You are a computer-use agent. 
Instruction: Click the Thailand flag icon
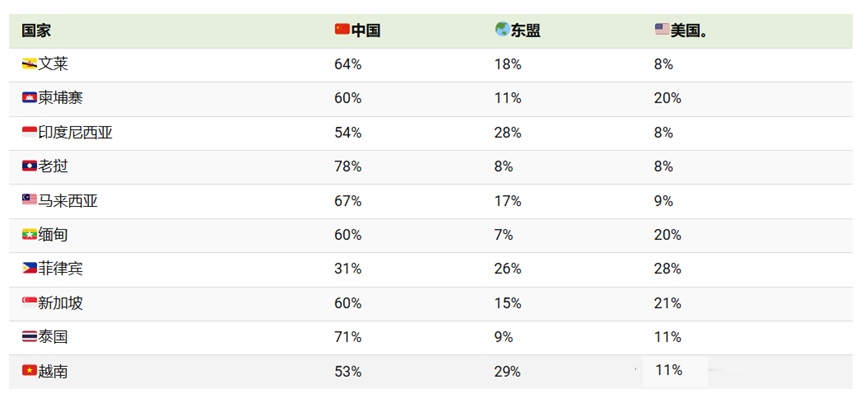pos(29,336)
